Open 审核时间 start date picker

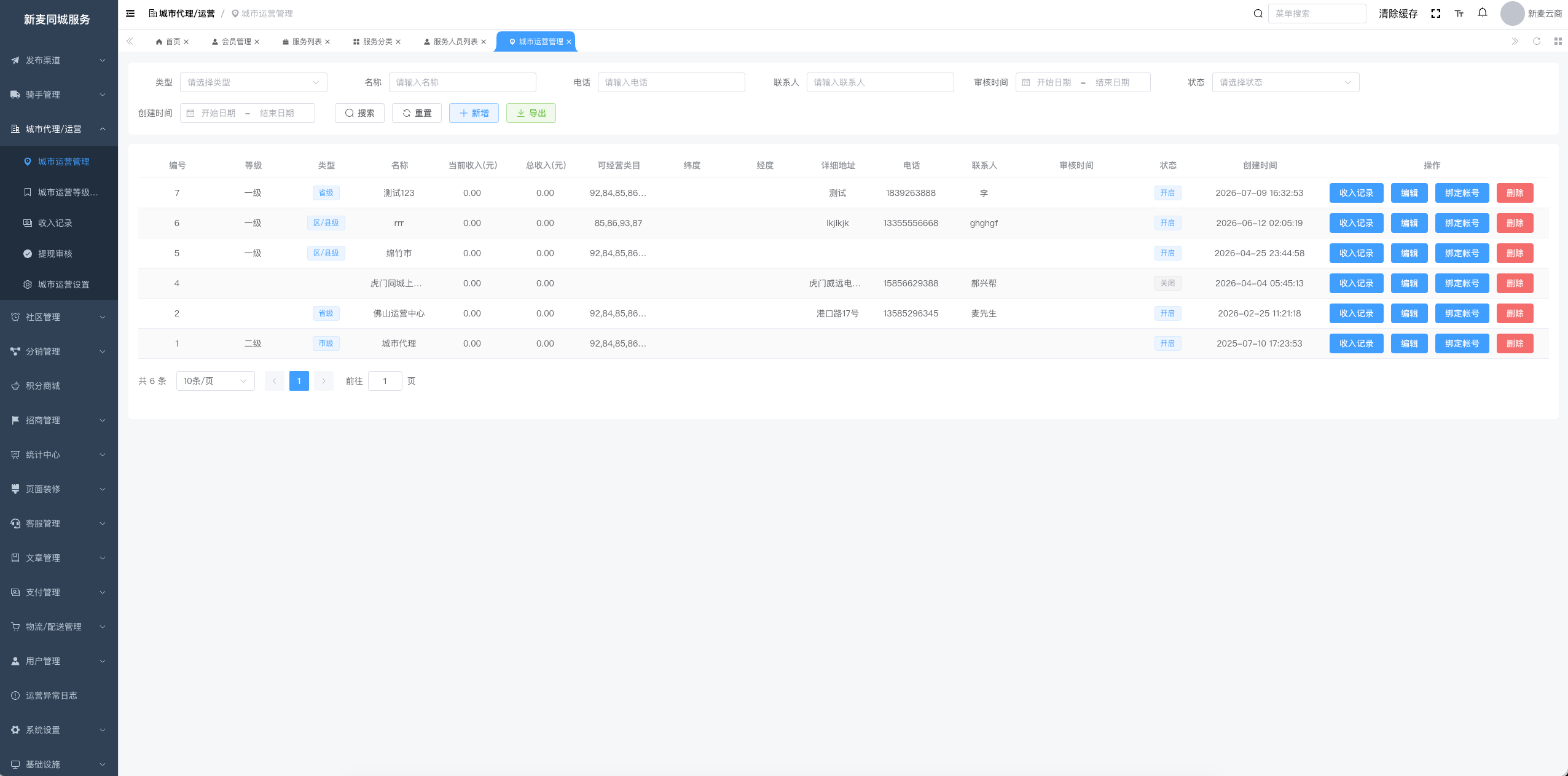click(1053, 82)
